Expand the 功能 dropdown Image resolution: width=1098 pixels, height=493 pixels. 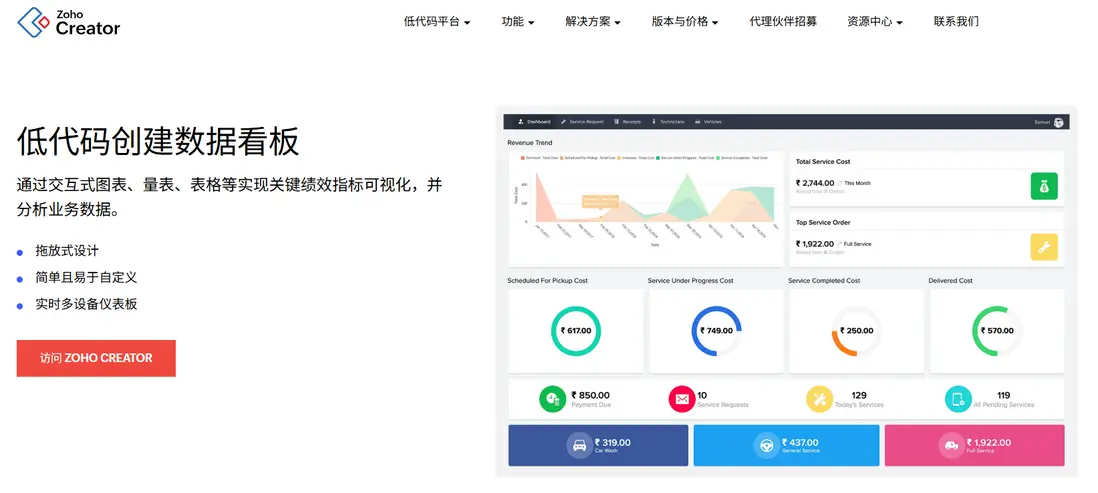518,22
